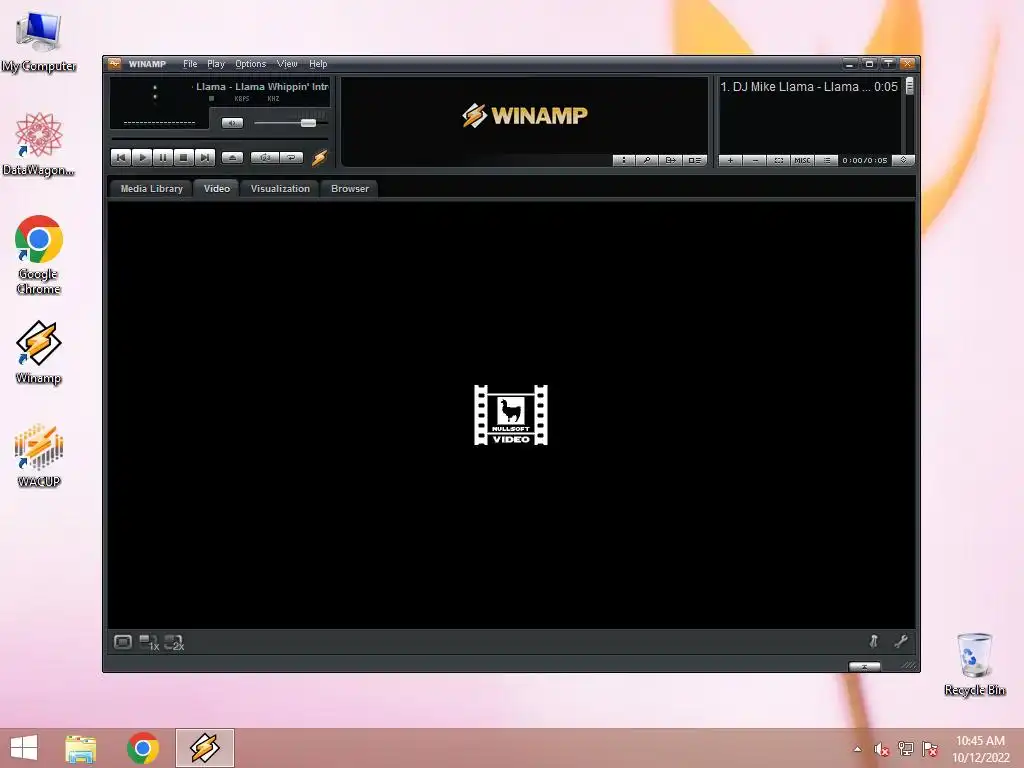This screenshot has height=768, width=1024.
Task: Click the vertical dots options button
Action: coord(624,160)
